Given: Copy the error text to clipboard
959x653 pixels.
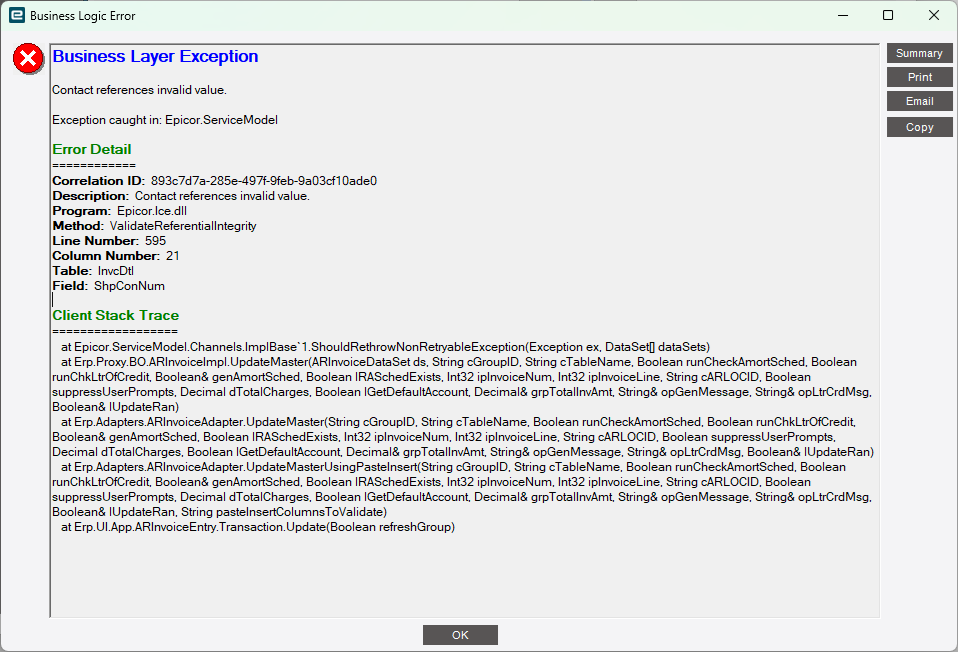Looking at the screenshot, I should coord(919,127).
